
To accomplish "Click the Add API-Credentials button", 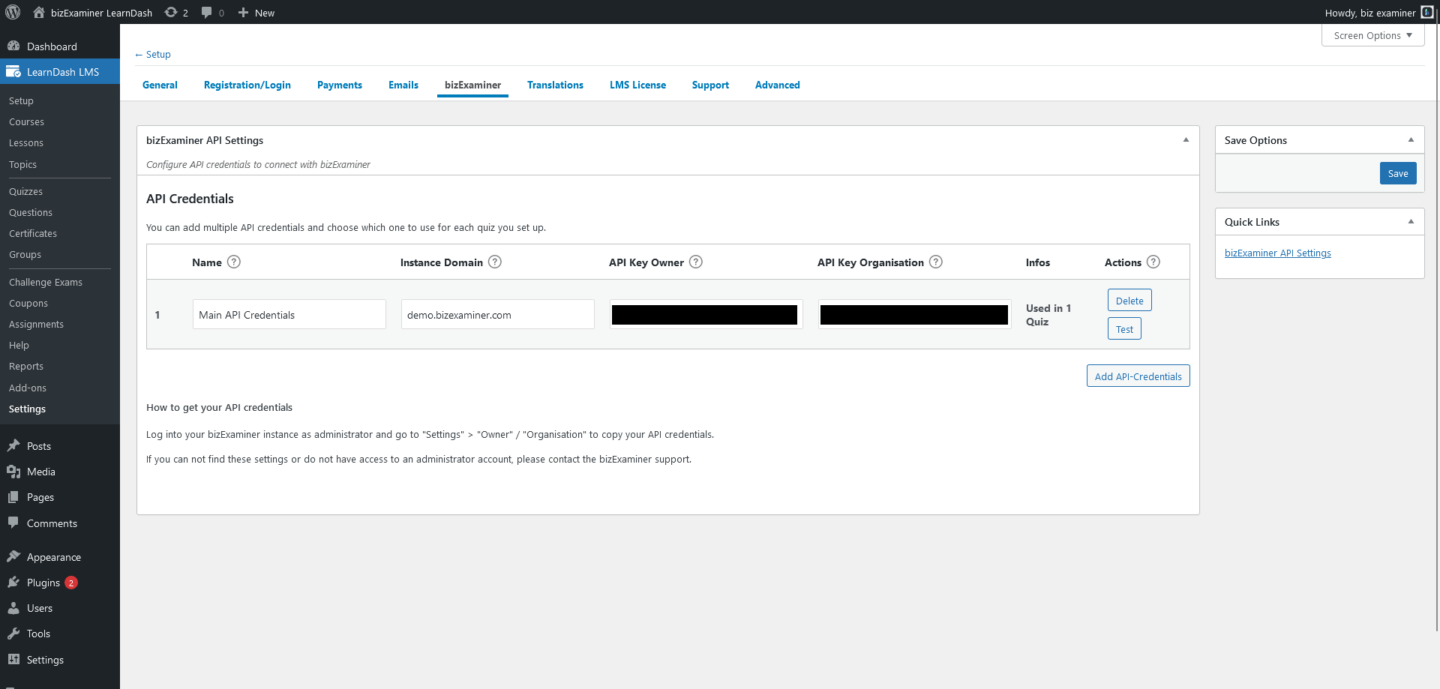I will 1138,375.
